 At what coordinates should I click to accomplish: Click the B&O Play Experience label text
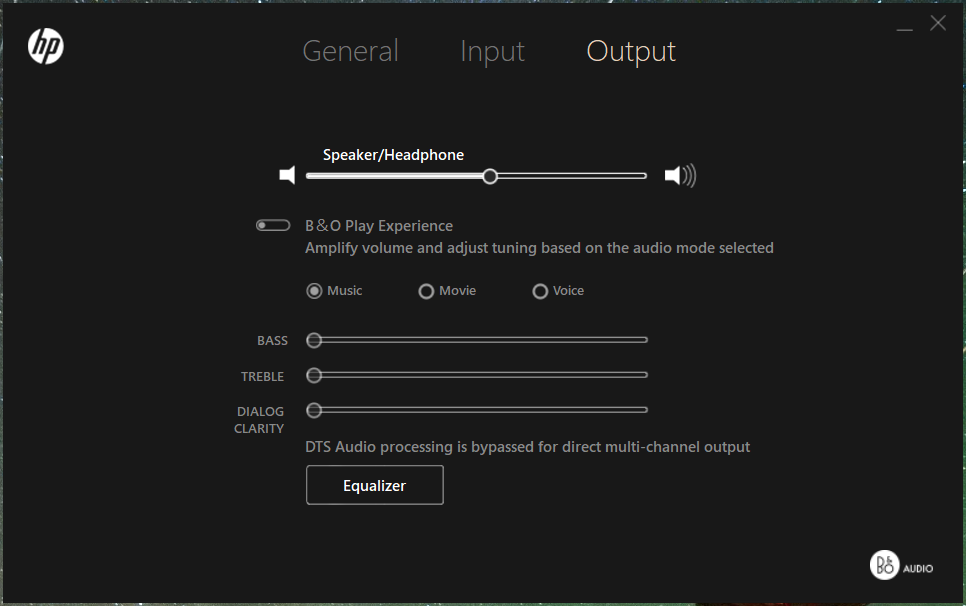[x=379, y=226]
